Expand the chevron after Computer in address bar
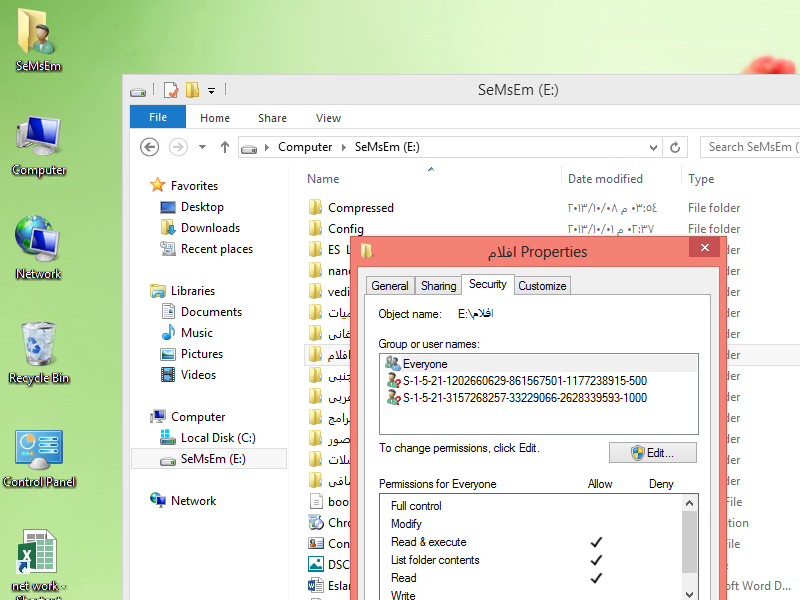This screenshot has width=800, height=600. tap(344, 147)
